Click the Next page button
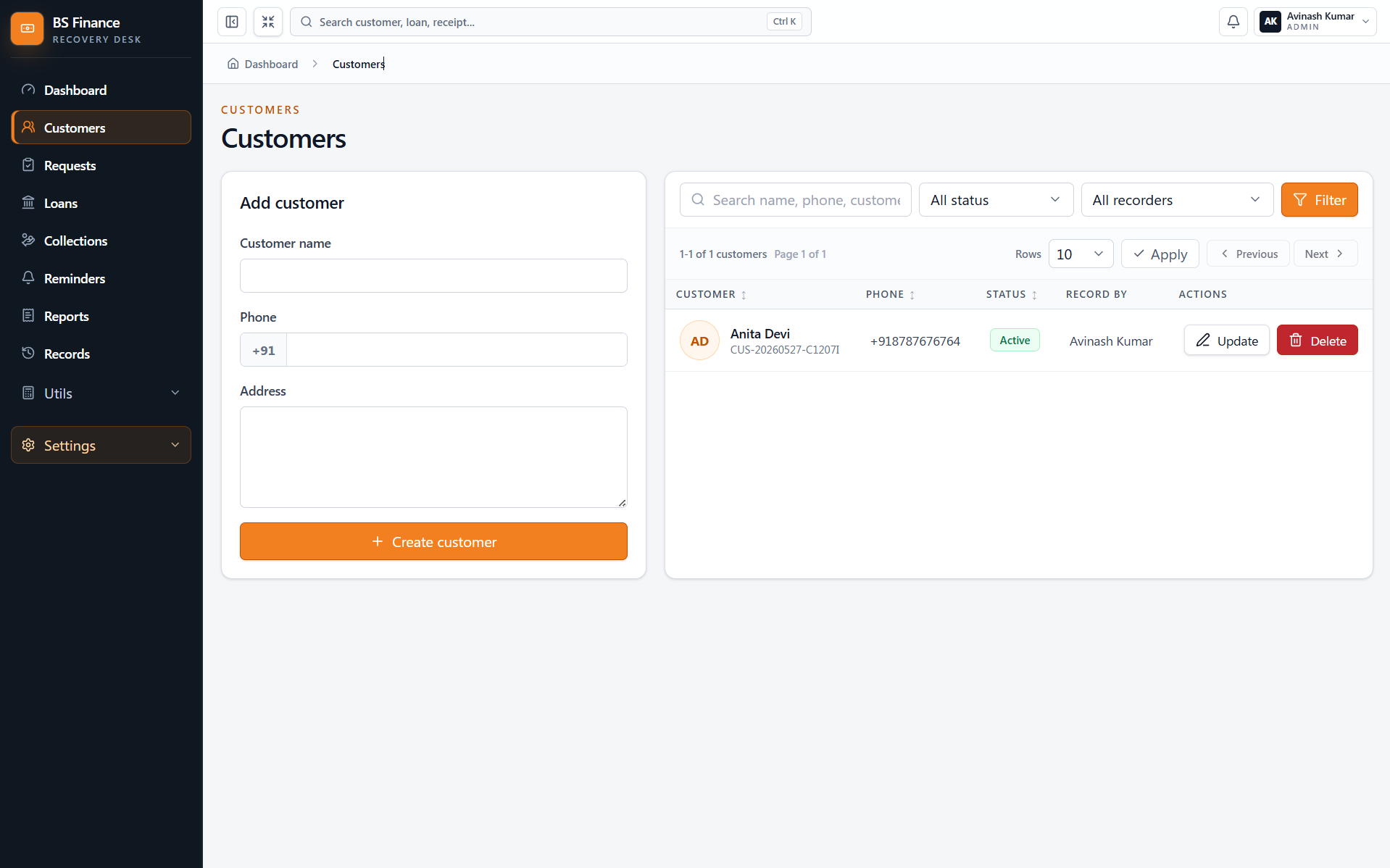 point(1325,254)
